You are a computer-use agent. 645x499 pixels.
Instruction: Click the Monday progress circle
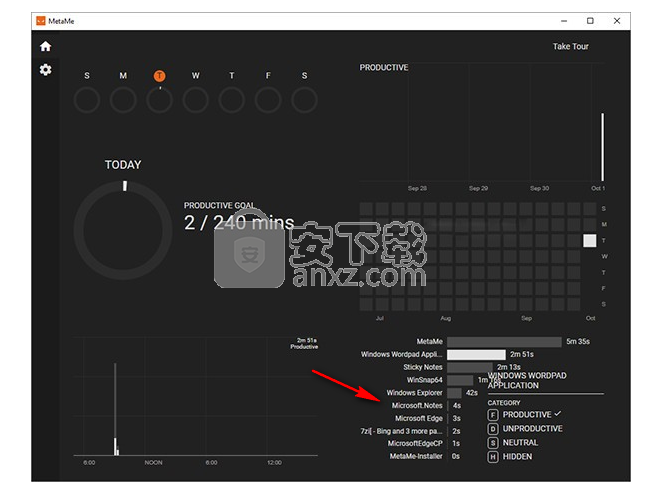point(123,100)
